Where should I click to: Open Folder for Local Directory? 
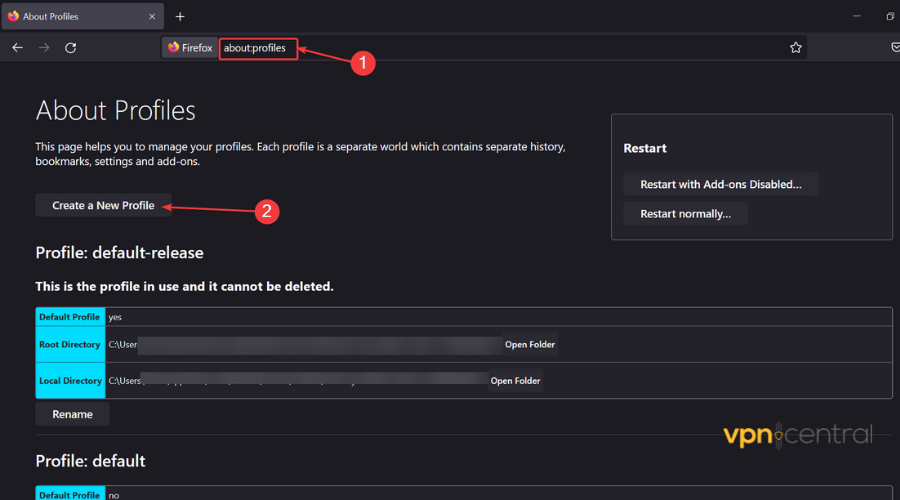click(515, 381)
